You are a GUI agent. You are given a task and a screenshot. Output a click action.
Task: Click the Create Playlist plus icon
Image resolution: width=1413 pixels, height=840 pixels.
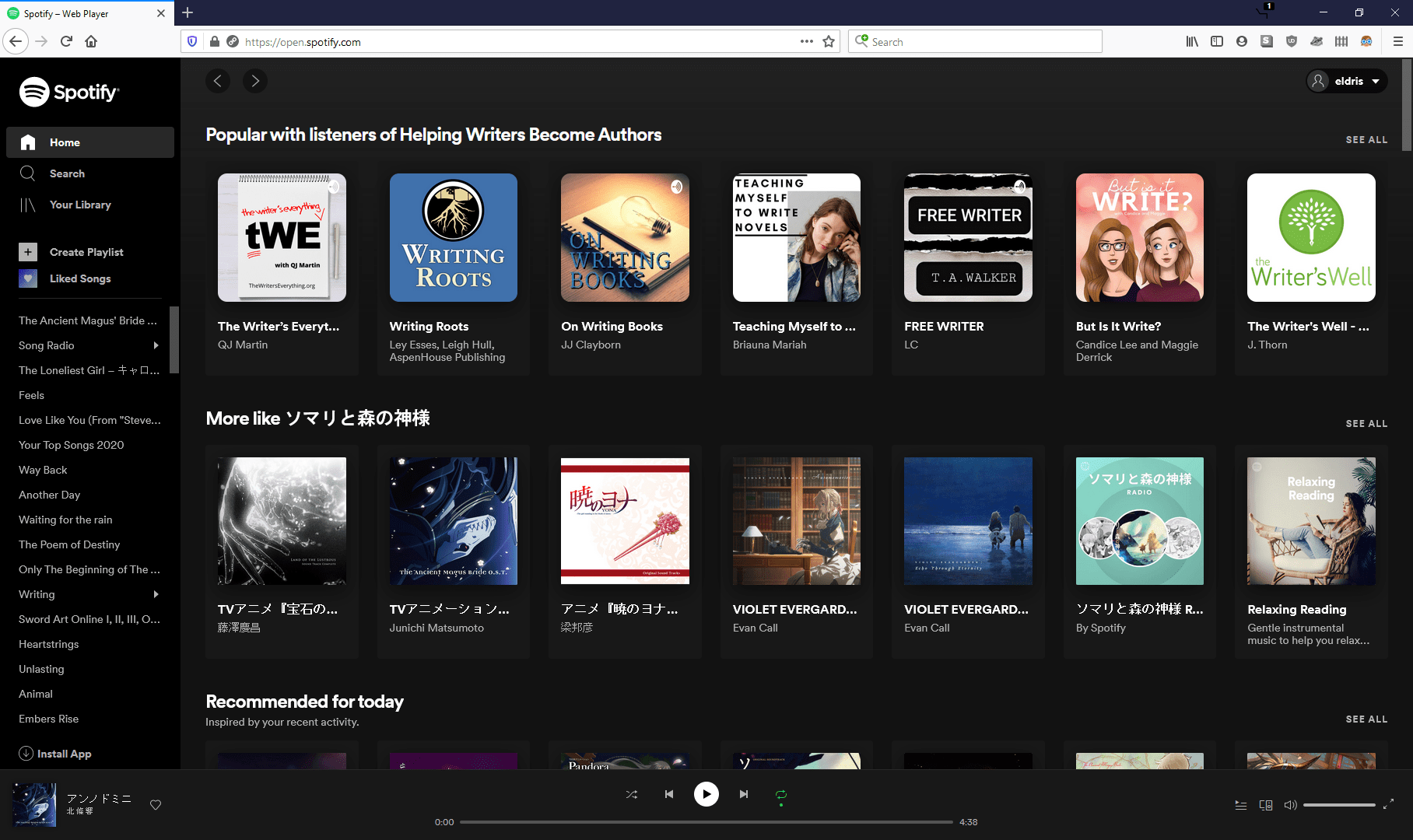(x=28, y=252)
